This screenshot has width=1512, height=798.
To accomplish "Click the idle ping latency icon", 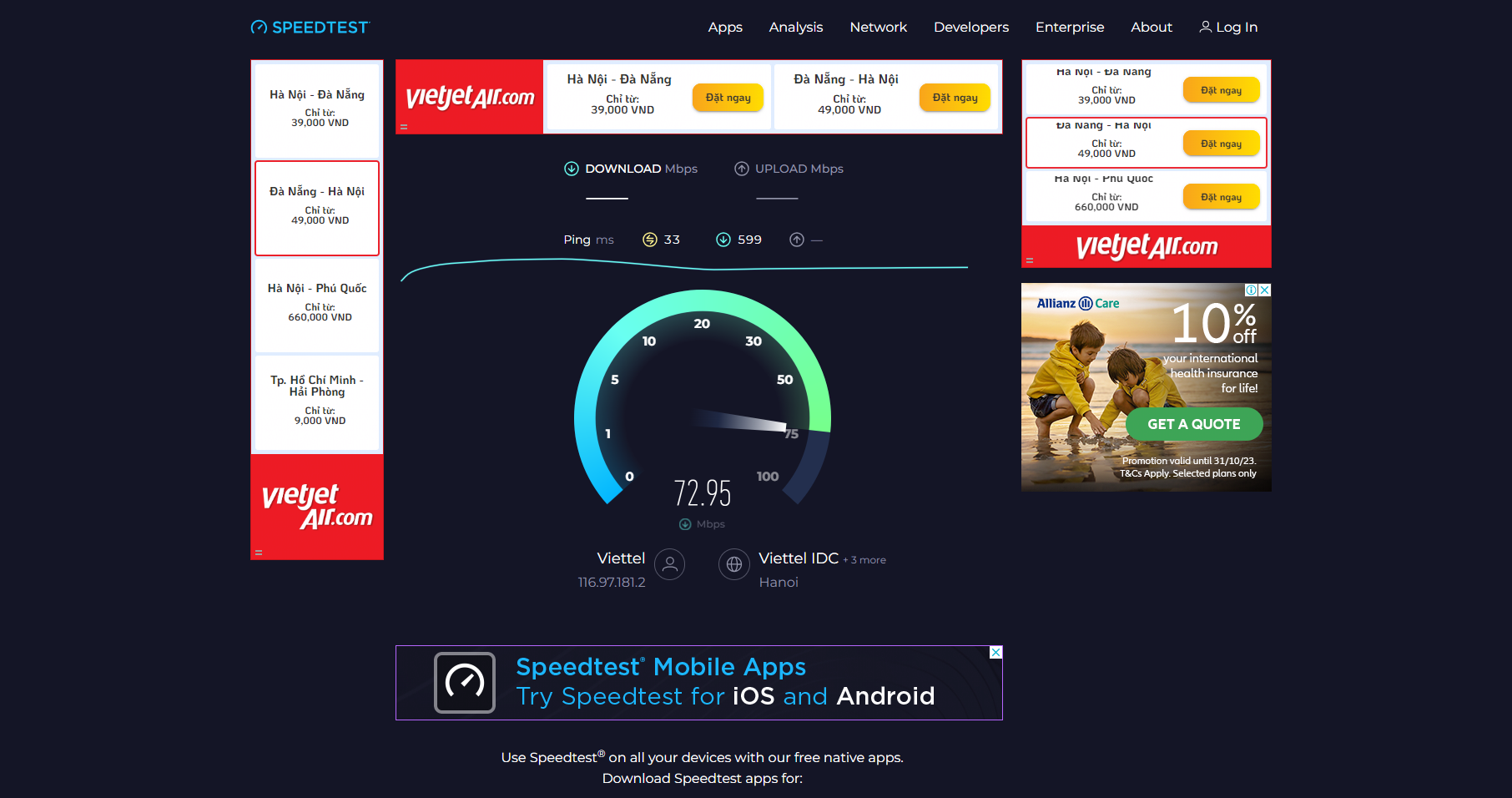I will click(x=650, y=240).
